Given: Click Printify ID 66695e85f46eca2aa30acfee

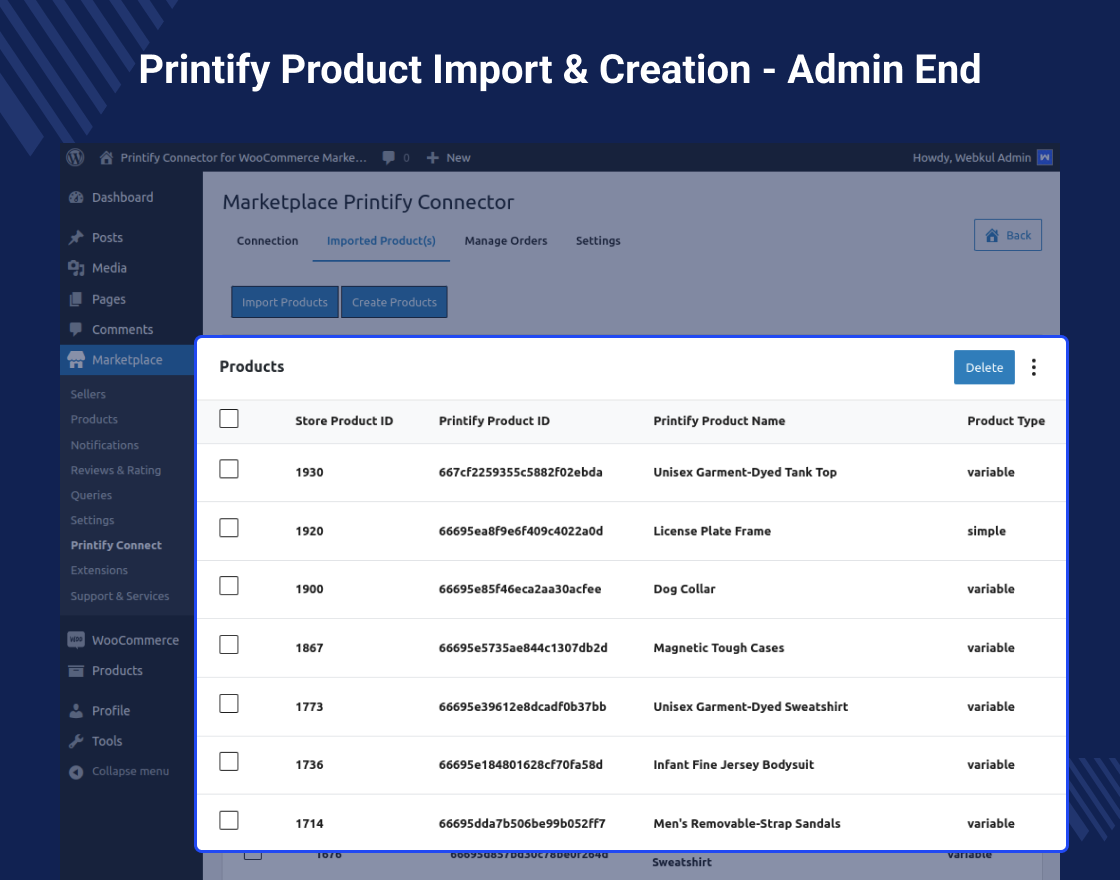Looking at the screenshot, I should (520, 589).
